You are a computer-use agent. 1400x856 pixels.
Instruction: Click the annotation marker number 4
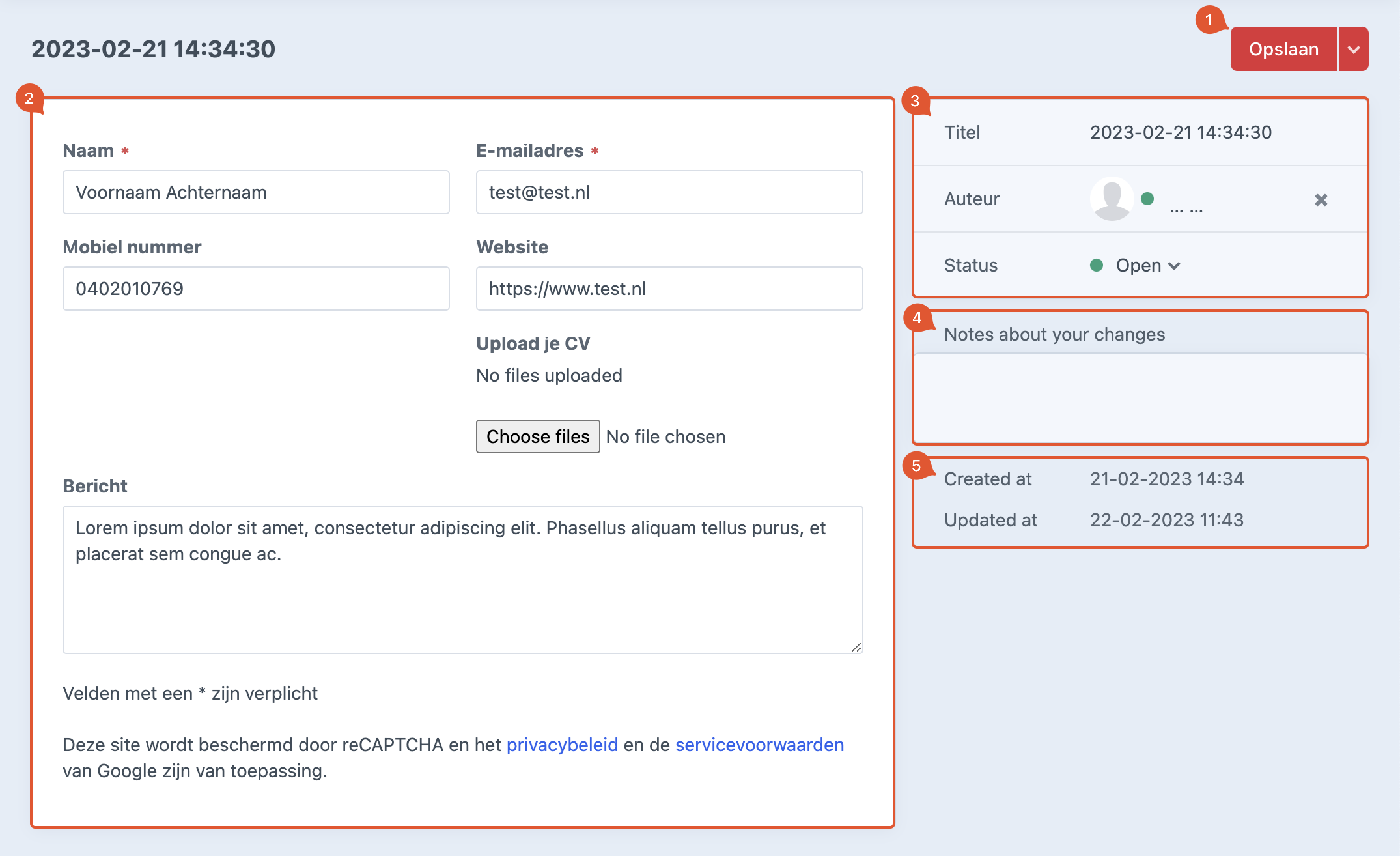tap(917, 318)
